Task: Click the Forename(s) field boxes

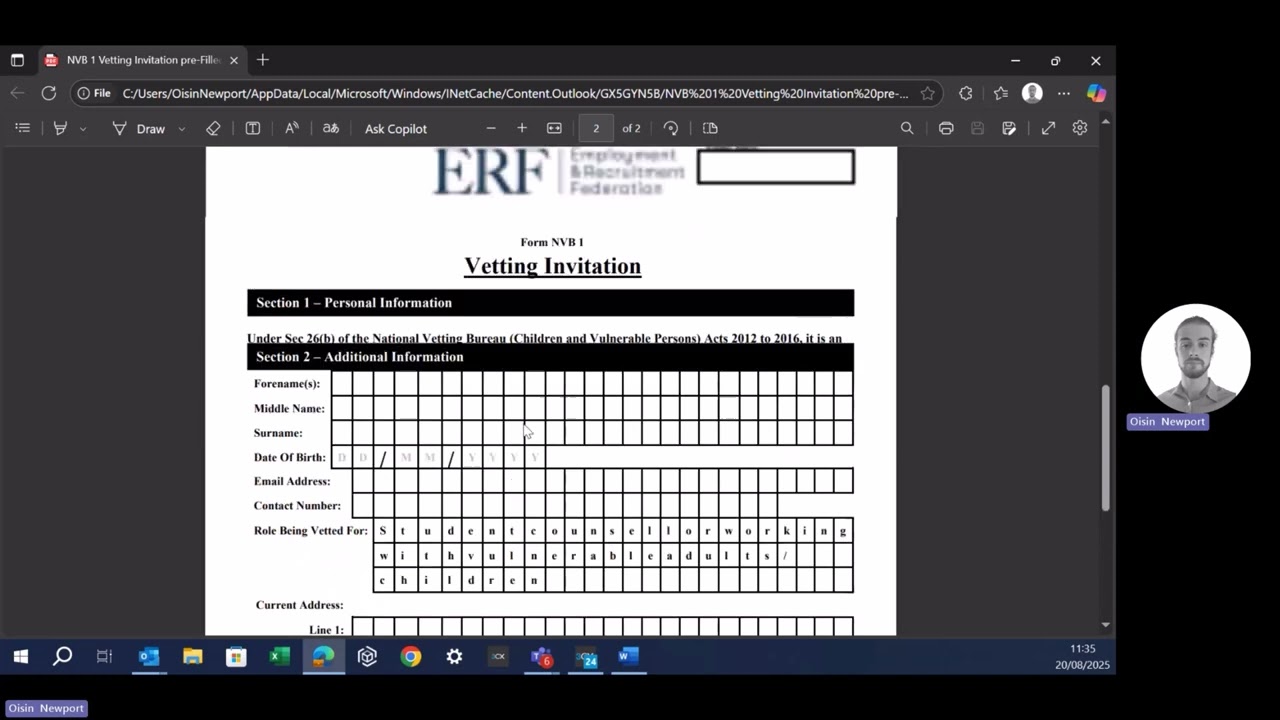Action: click(592, 383)
